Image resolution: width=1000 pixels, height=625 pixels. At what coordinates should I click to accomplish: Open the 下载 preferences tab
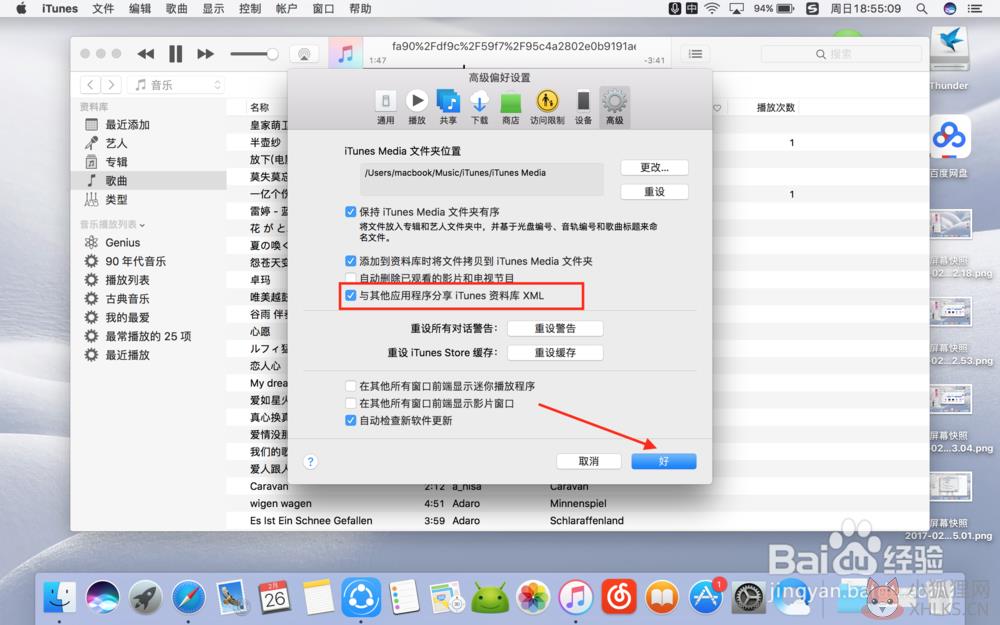[x=479, y=107]
